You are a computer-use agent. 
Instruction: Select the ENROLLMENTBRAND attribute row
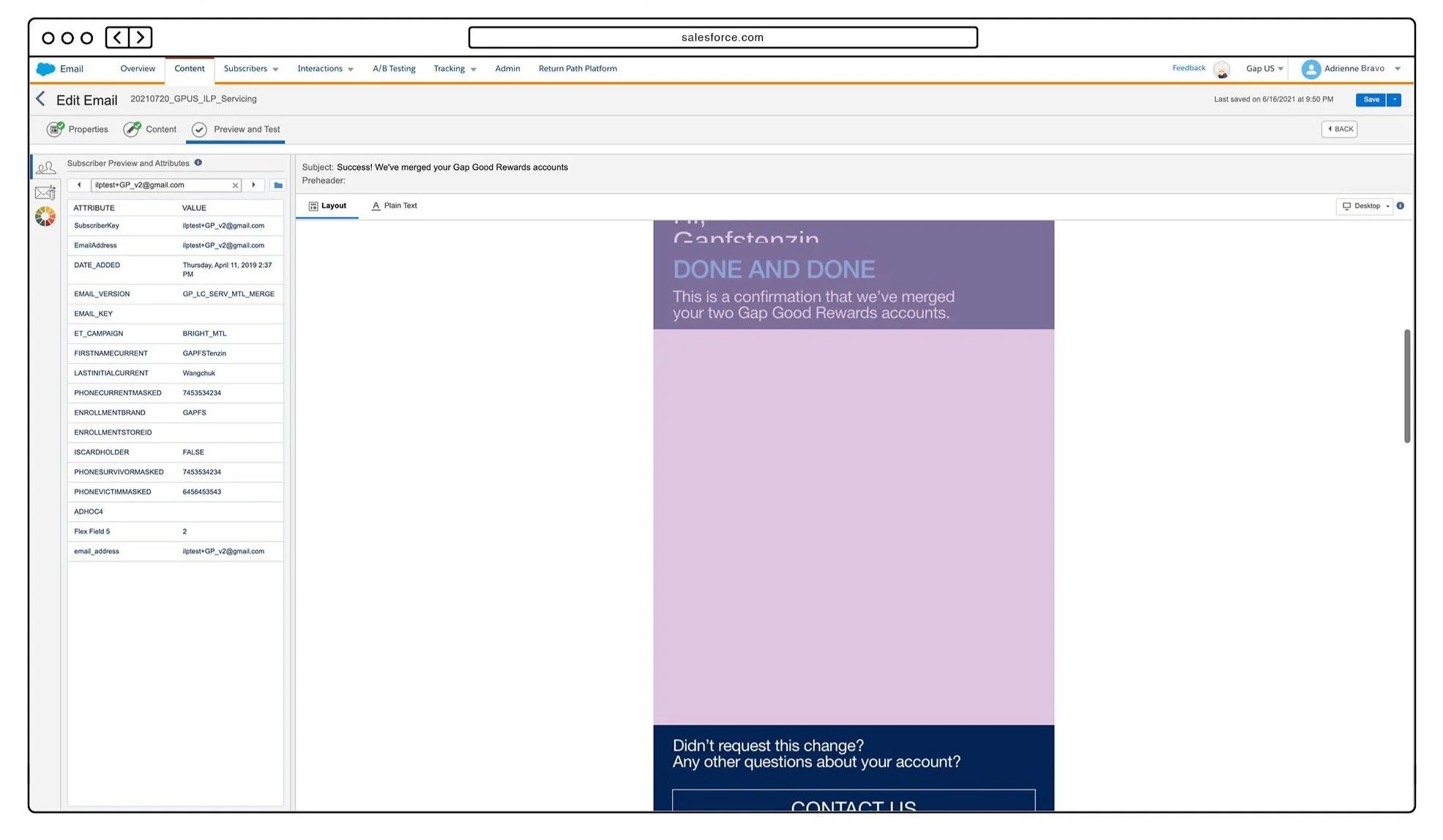176,413
